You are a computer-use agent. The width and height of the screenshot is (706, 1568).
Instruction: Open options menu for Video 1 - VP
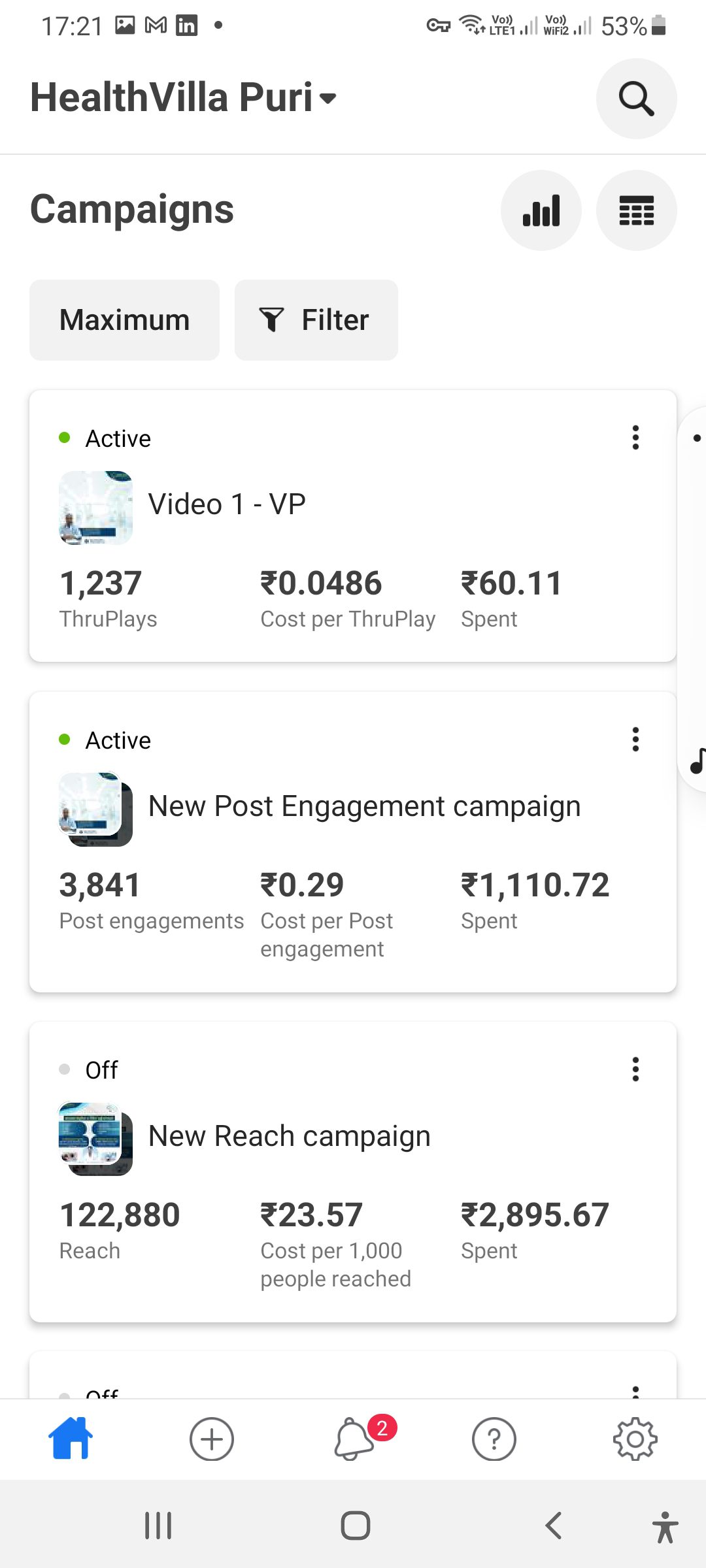pyautogui.click(x=635, y=438)
